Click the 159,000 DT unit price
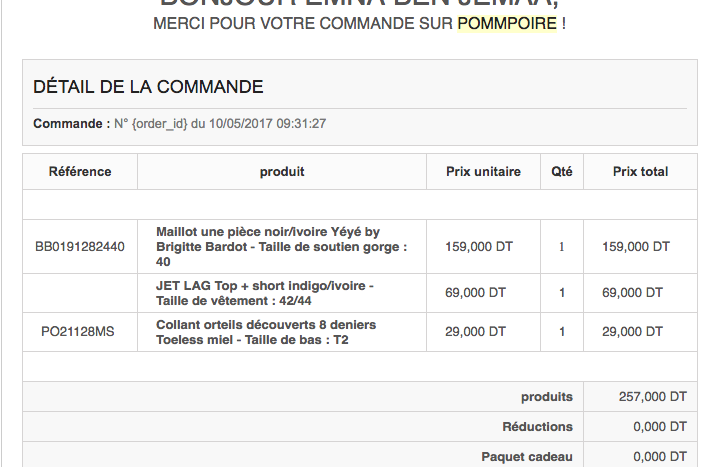The height and width of the screenshot is (470, 706). point(479,247)
